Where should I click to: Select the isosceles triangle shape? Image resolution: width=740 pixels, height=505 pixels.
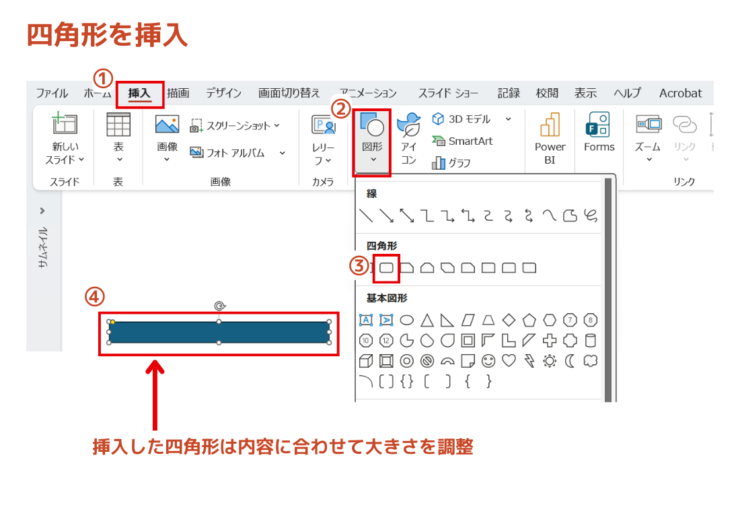[x=427, y=320]
